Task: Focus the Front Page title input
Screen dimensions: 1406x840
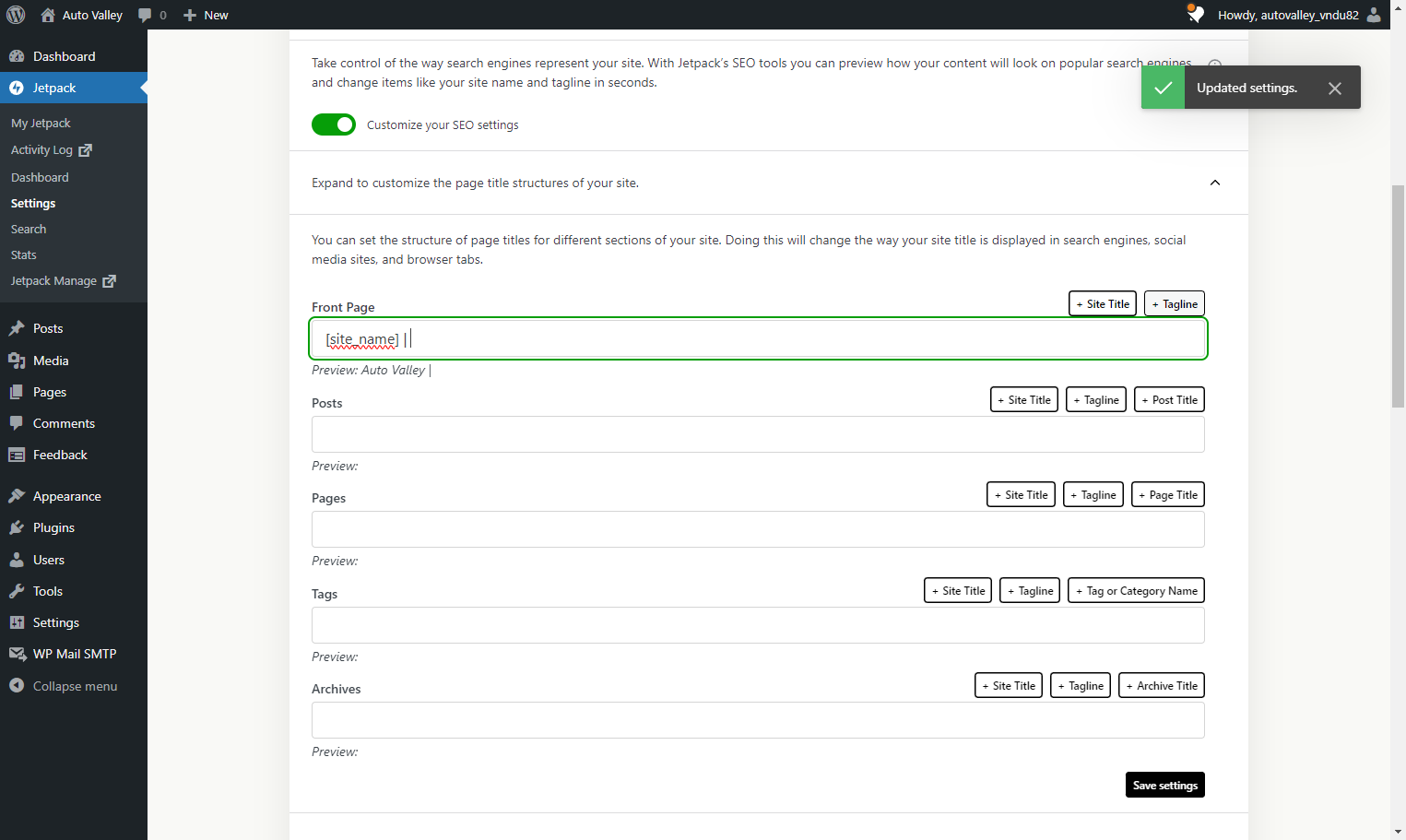Action: (758, 338)
